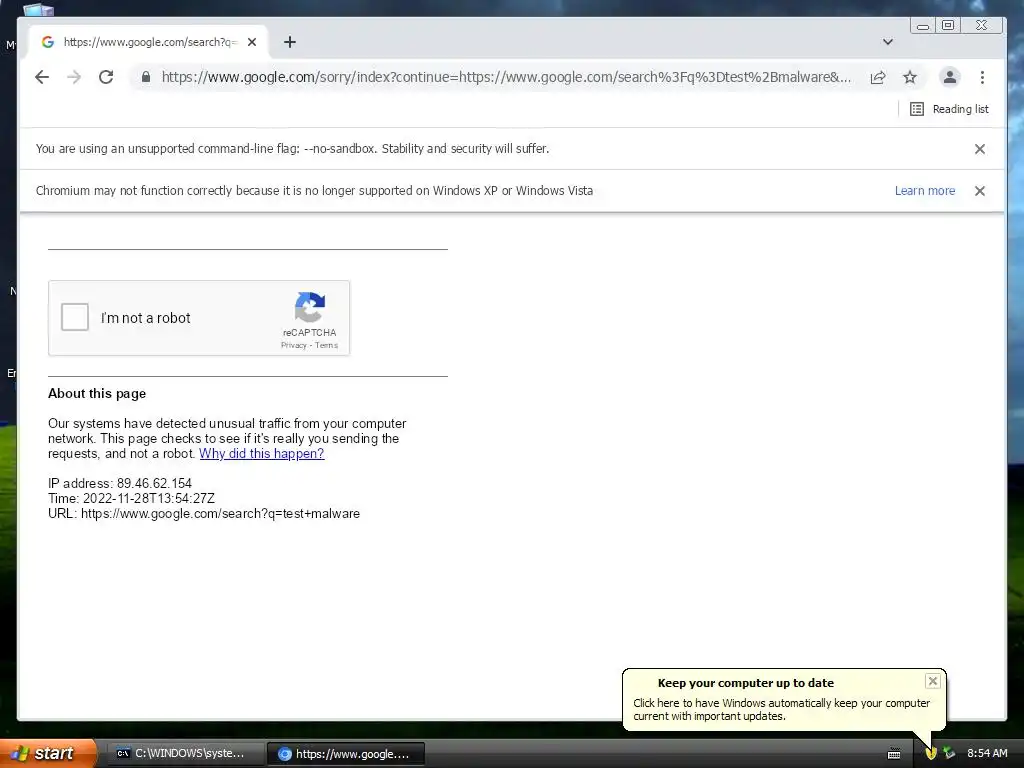Click the 8:54 AM system clock
The image size is (1024, 768).
987,753
